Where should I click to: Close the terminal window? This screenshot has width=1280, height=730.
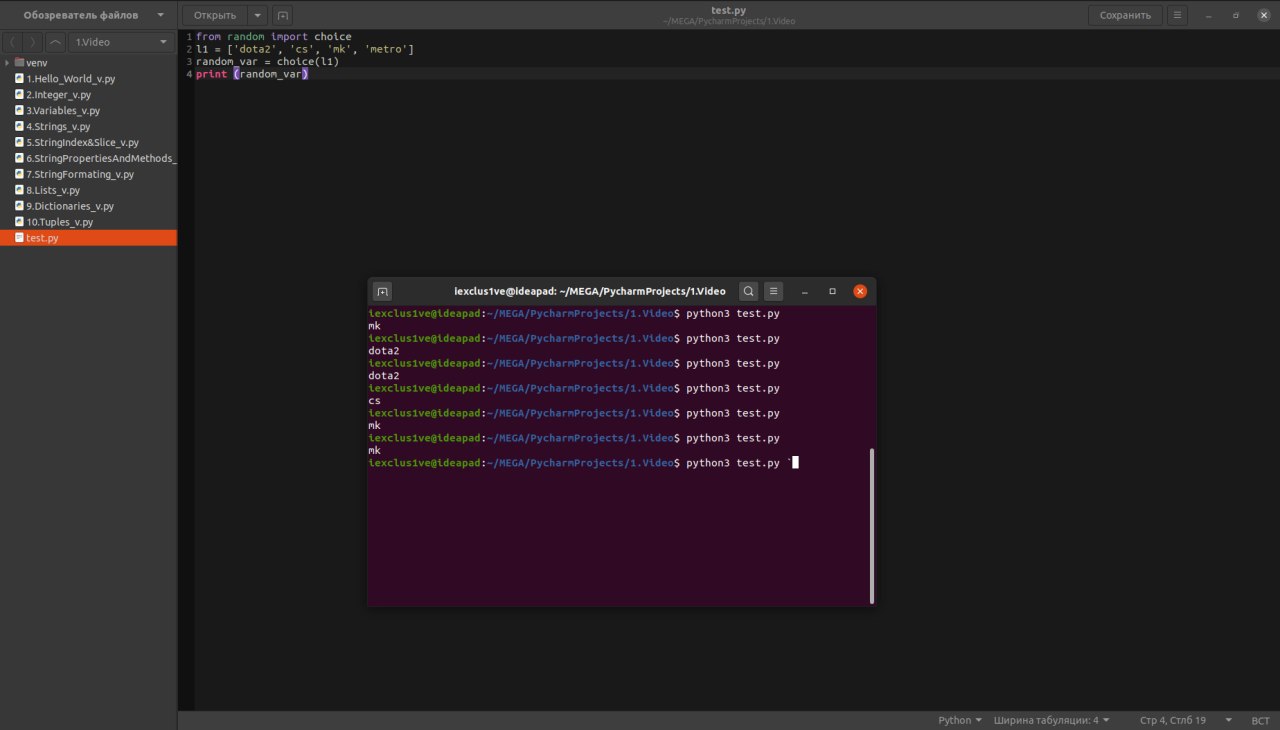(860, 291)
